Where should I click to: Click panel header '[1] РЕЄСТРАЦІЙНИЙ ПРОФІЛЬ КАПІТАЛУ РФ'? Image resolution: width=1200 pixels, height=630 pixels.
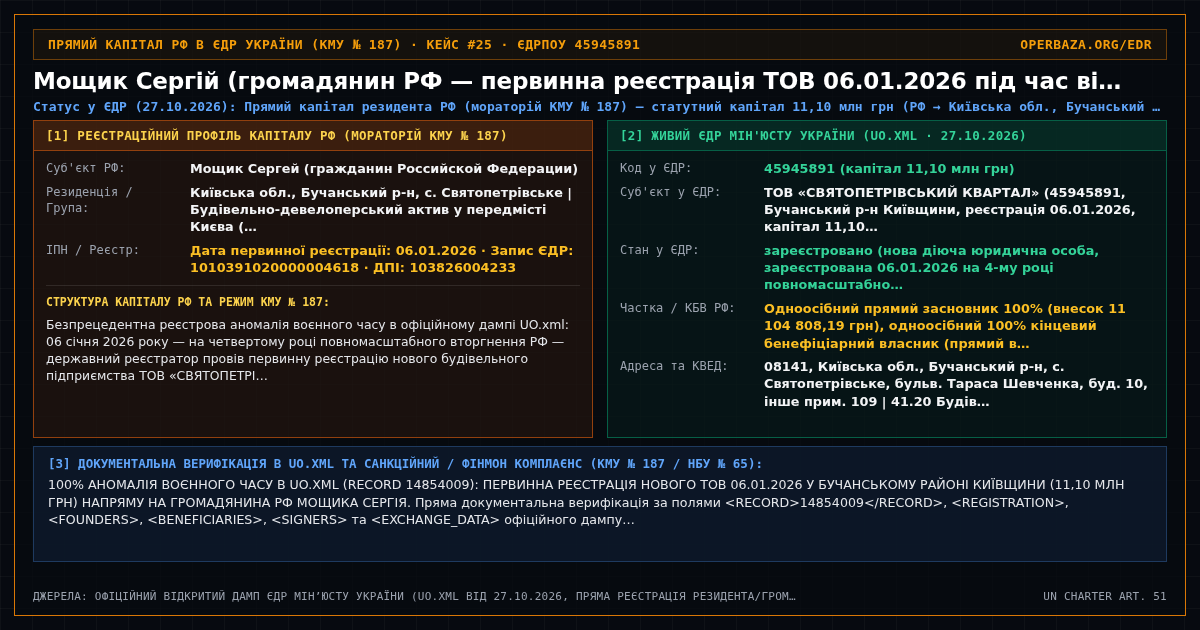(x=277, y=136)
